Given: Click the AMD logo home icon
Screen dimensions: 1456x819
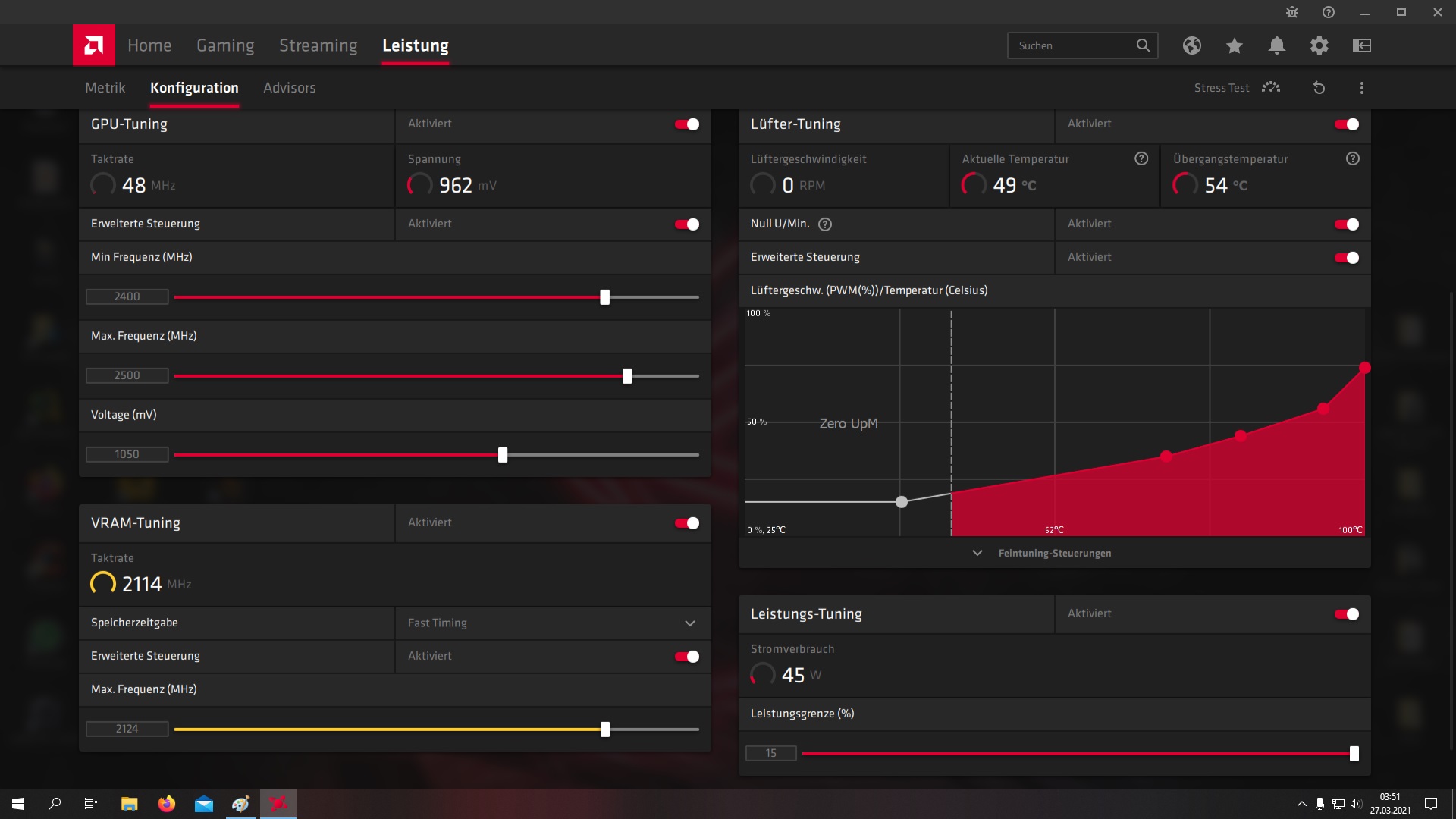Looking at the screenshot, I should [94, 45].
